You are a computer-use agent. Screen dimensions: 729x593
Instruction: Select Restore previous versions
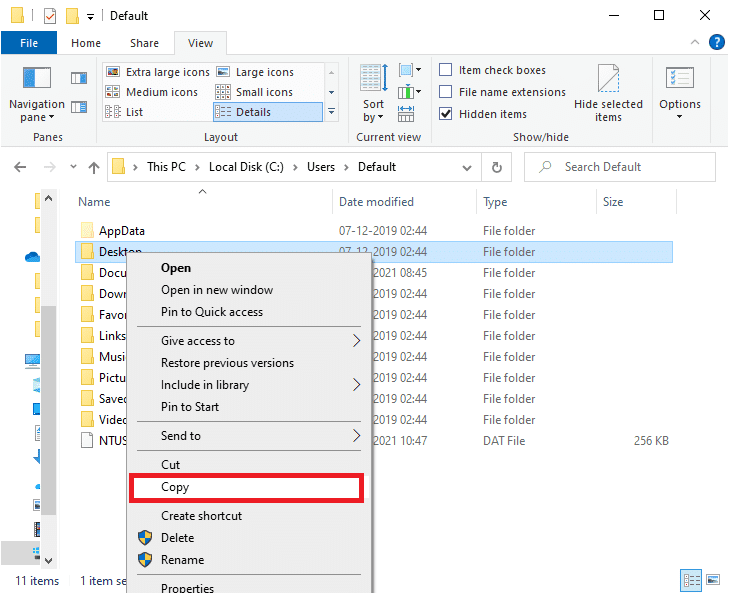(227, 363)
